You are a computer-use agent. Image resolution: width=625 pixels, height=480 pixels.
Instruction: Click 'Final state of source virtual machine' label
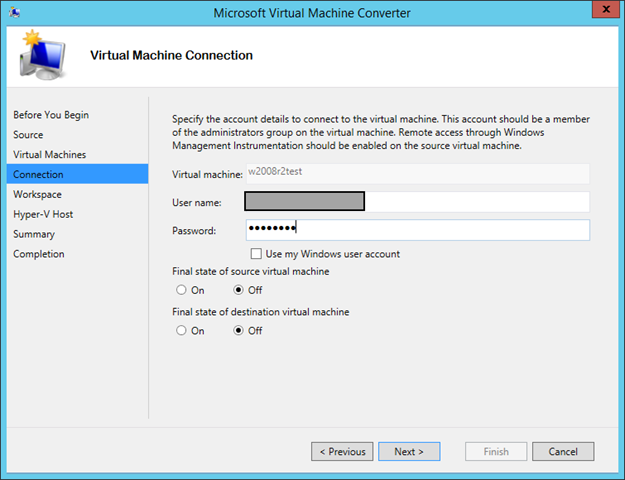(251, 271)
